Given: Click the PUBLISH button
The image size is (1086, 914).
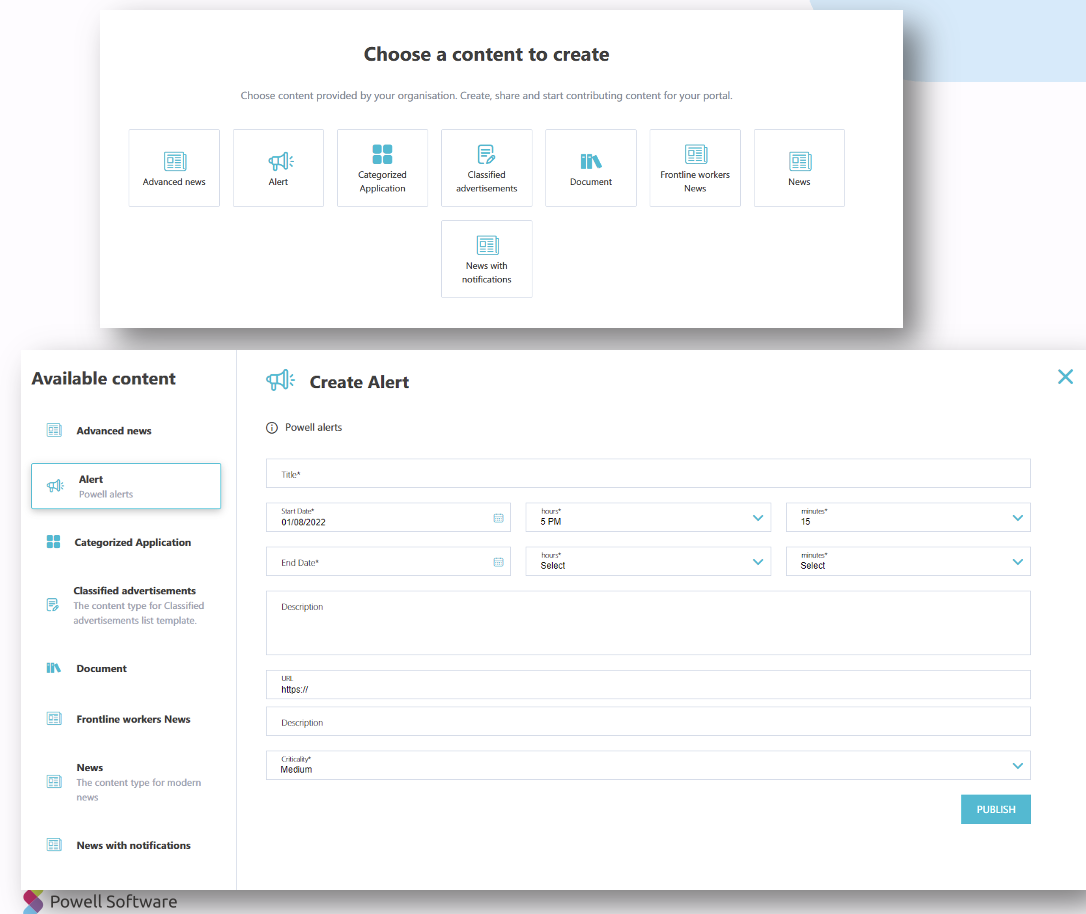Looking at the screenshot, I should (995, 809).
